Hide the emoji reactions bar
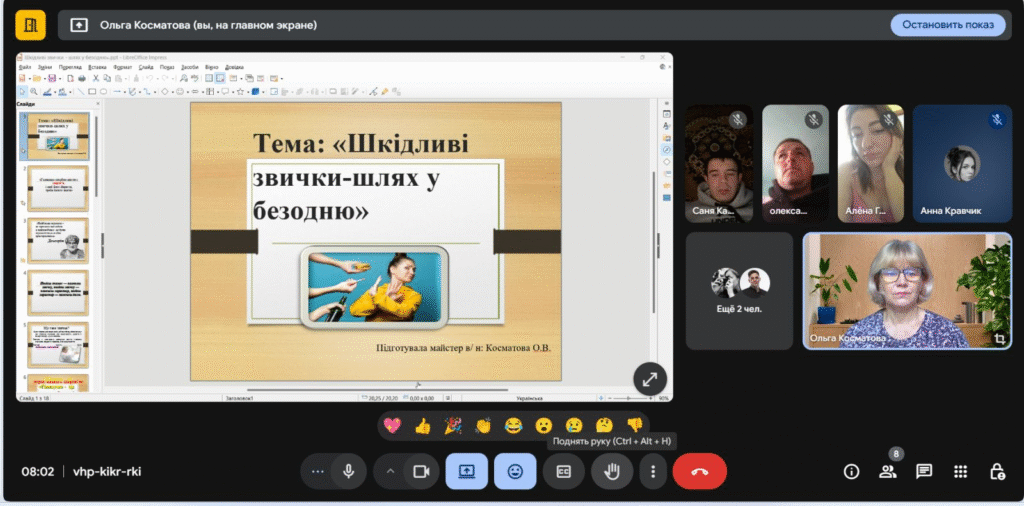The width and height of the screenshot is (1024, 506). click(515, 471)
